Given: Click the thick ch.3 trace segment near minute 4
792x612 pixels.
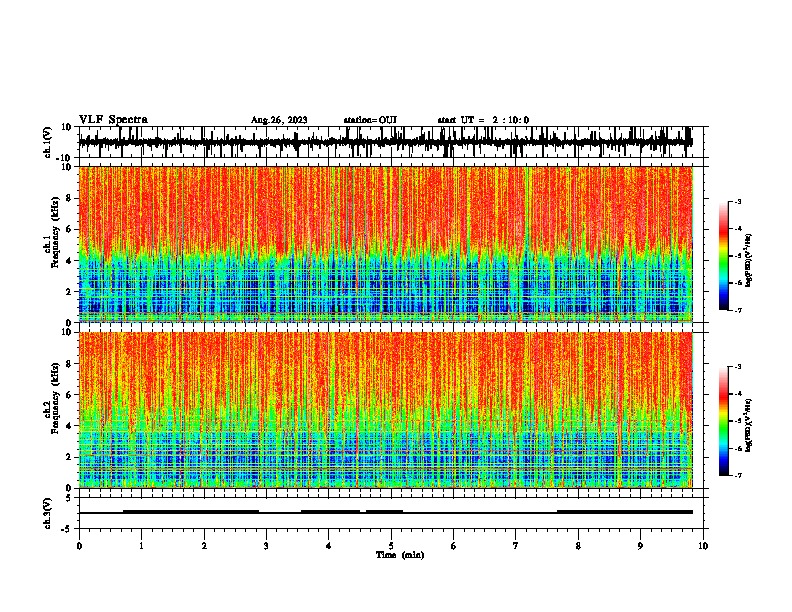Looking at the screenshot, I should point(330,512).
